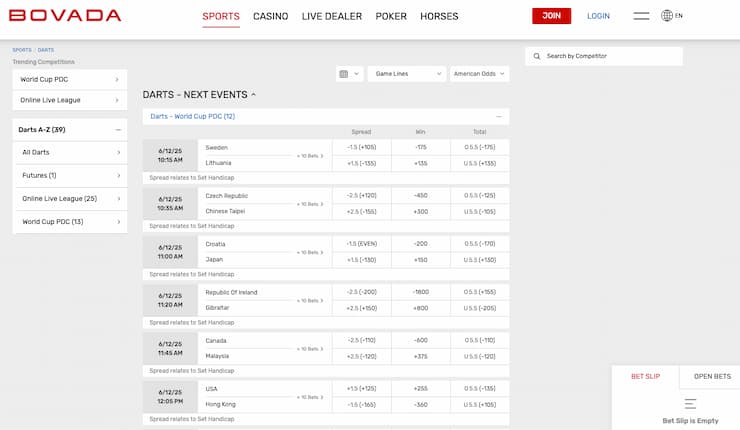Show +10 Bets for USA vs Hong Kong
740x430 pixels.
(x=310, y=397)
